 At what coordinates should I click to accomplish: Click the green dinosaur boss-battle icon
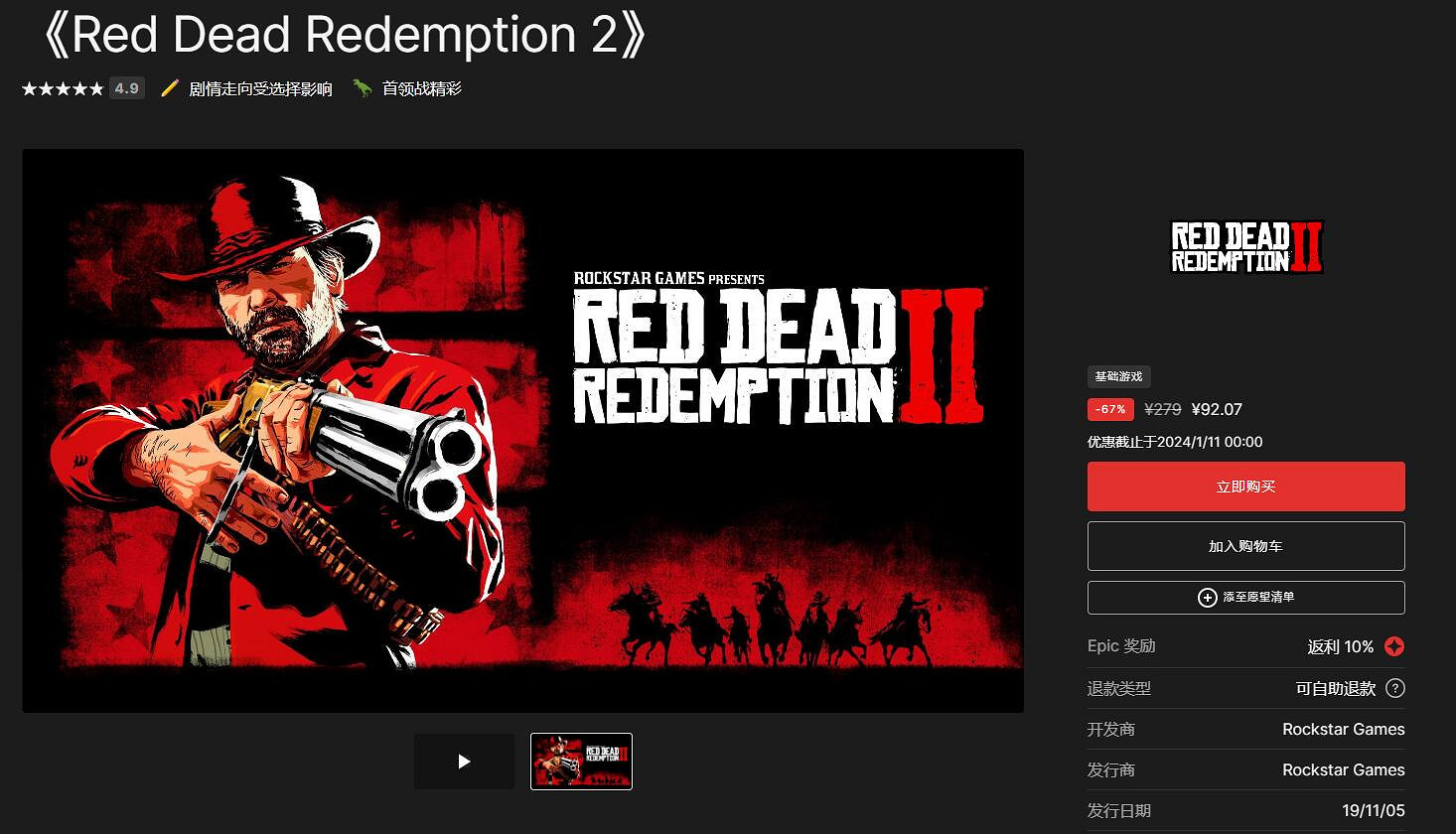[x=363, y=88]
